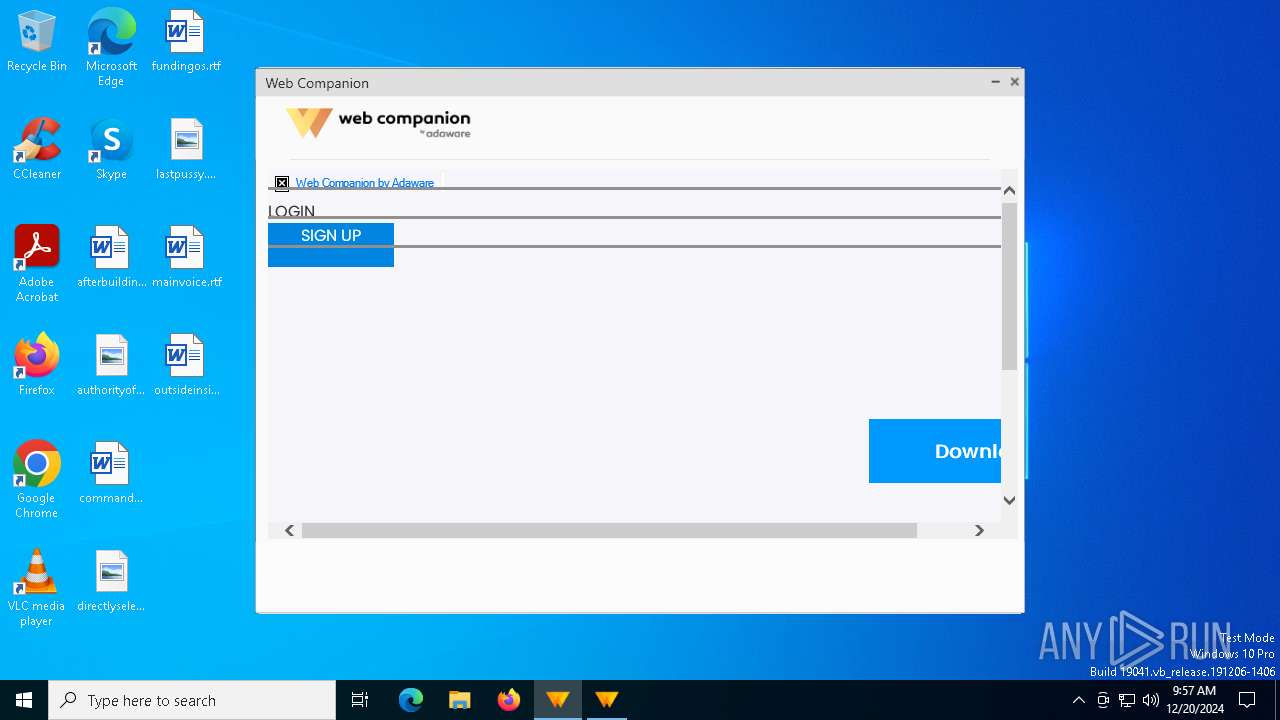Viewport: 1280px width, 720px height.
Task: Click the horizontal scrollbar right arrow
Action: [x=979, y=530]
